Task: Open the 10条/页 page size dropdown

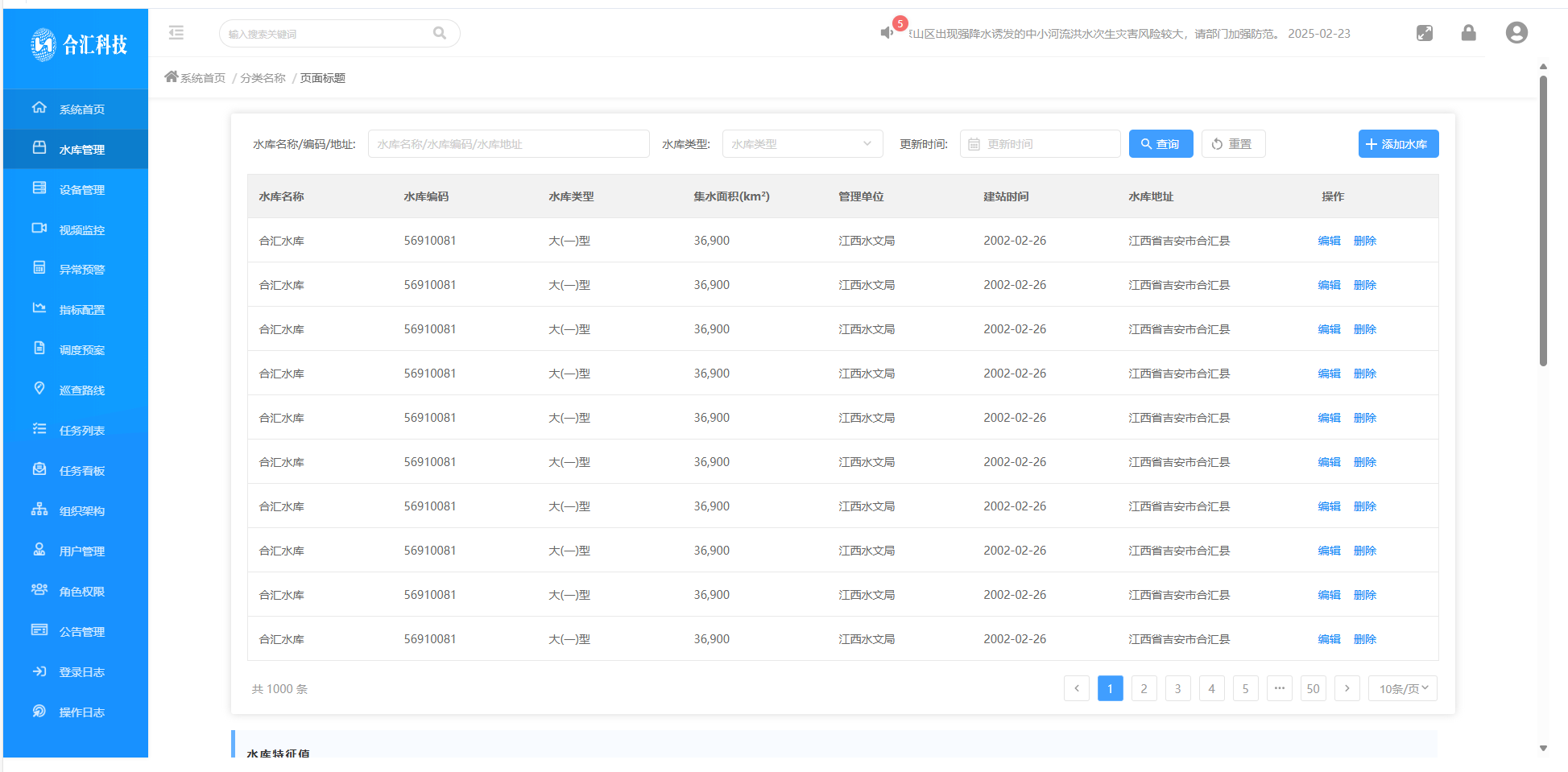Action: [x=1402, y=689]
